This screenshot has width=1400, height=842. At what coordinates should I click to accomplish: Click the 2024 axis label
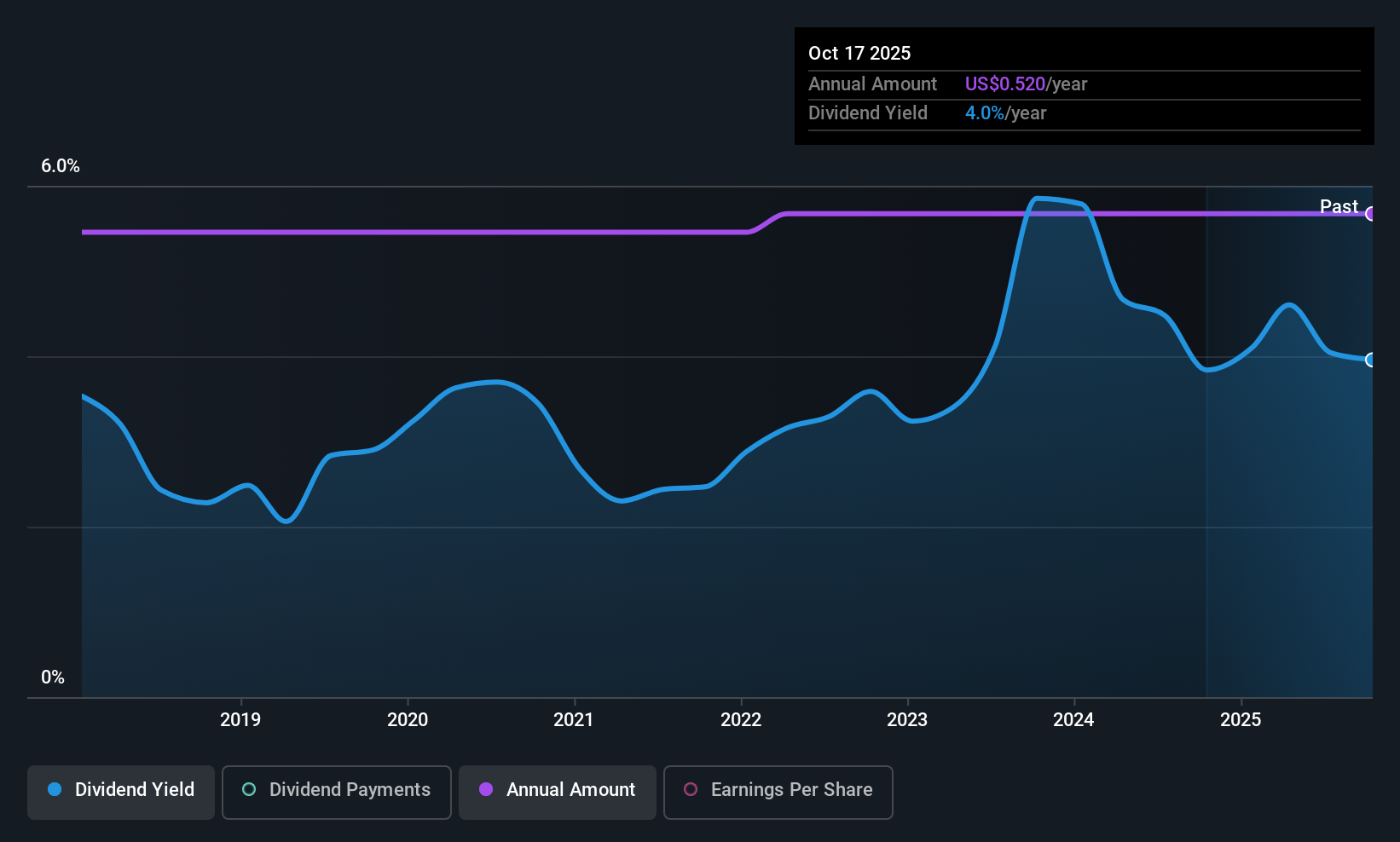[1074, 719]
